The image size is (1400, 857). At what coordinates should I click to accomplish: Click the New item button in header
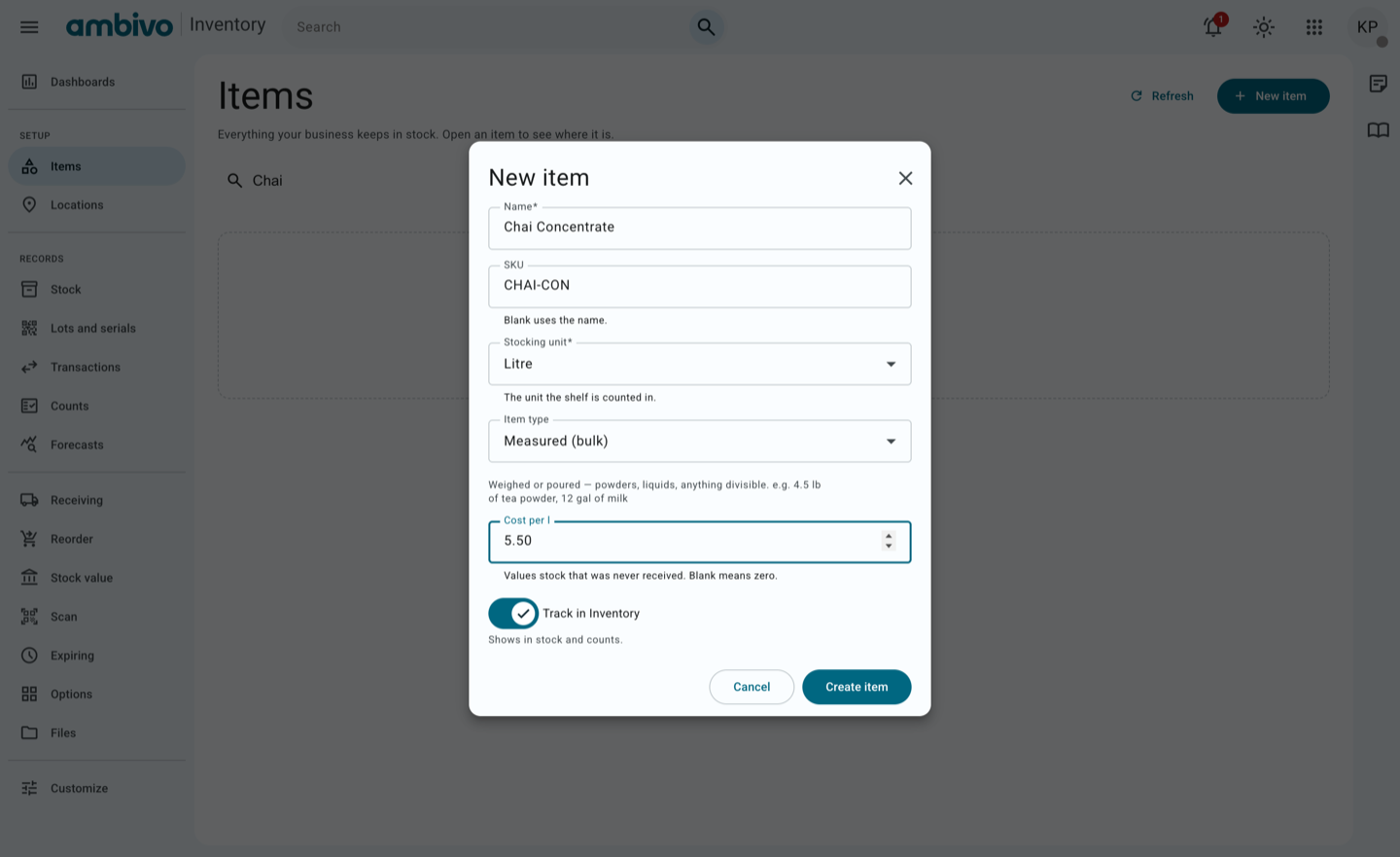point(1273,96)
